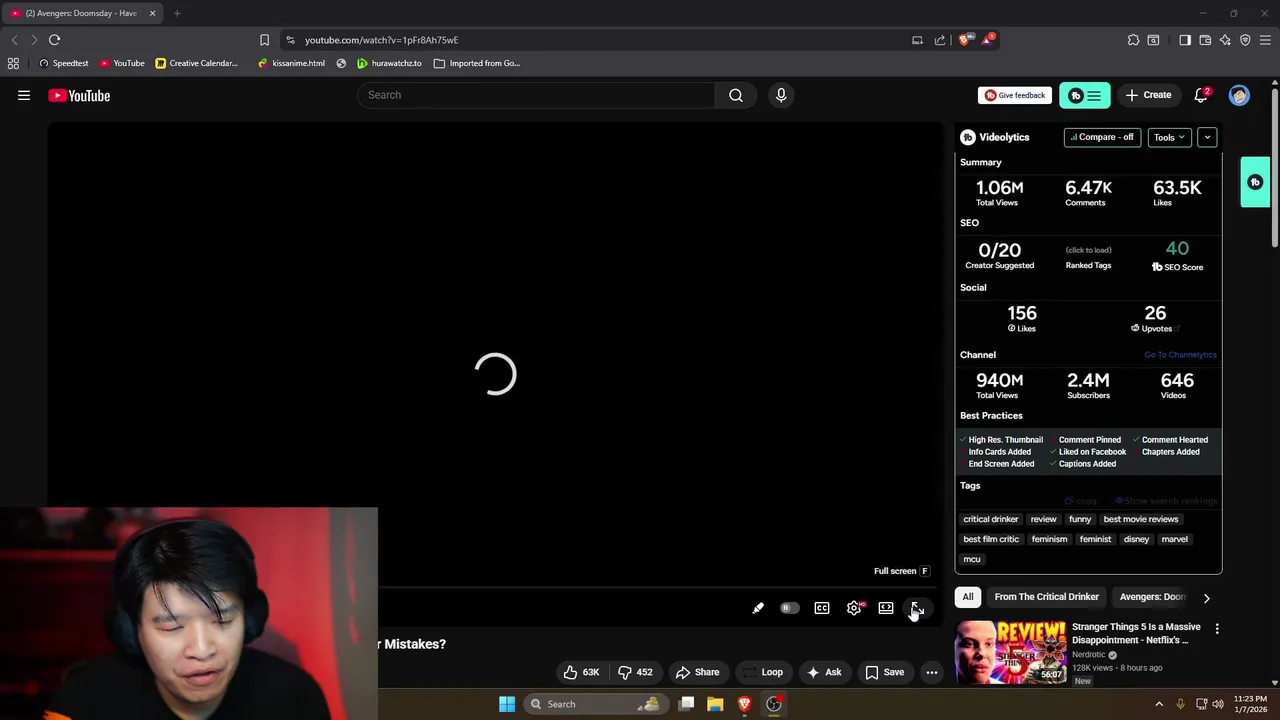This screenshot has width=1280, height=720.
Task: Open the TubeBuddy menu button
Action: pos(1085,96)
